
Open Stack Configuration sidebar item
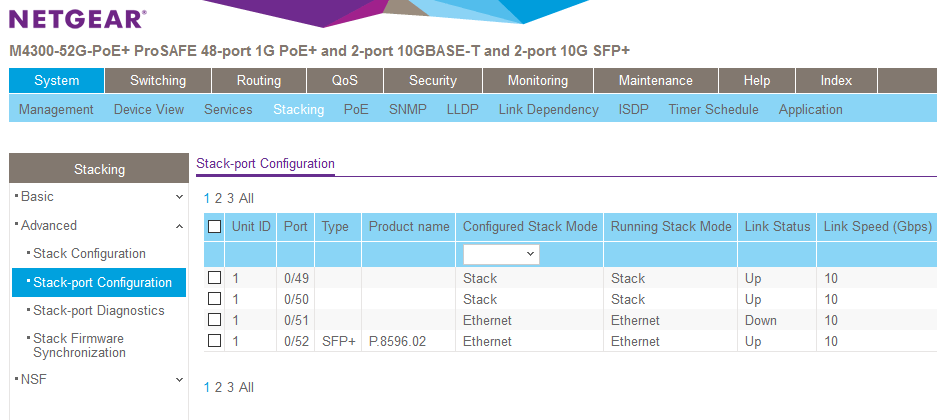89,253
